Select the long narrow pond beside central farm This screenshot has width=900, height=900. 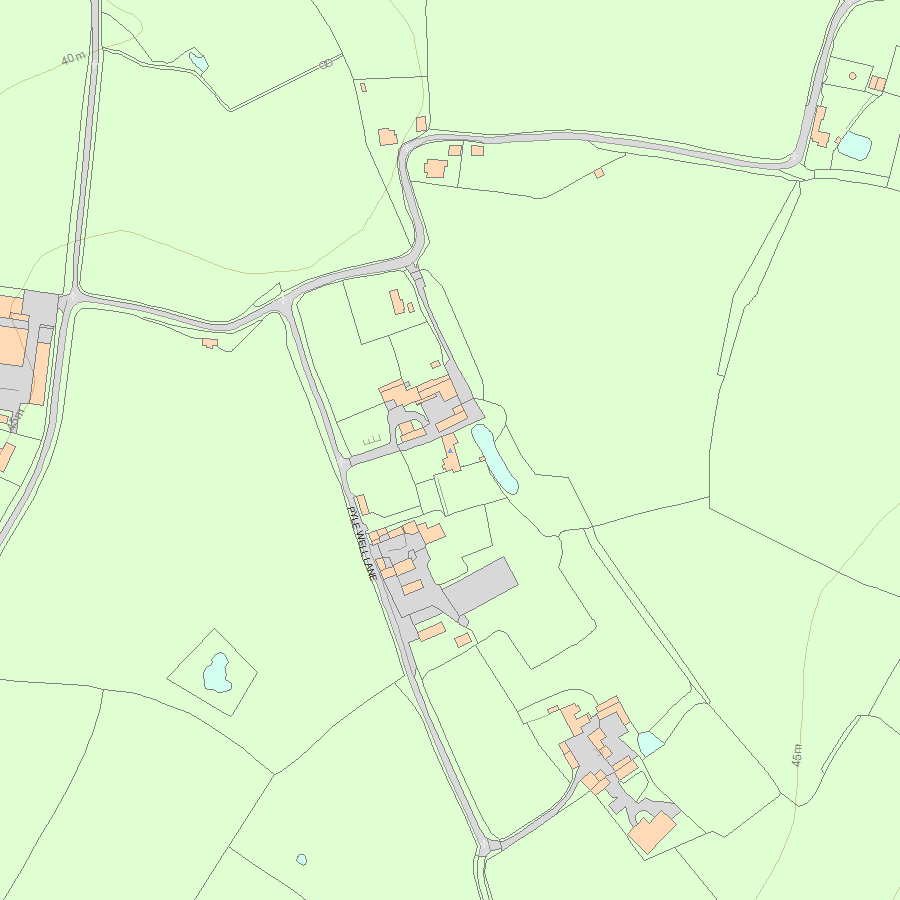pos(494,459)
